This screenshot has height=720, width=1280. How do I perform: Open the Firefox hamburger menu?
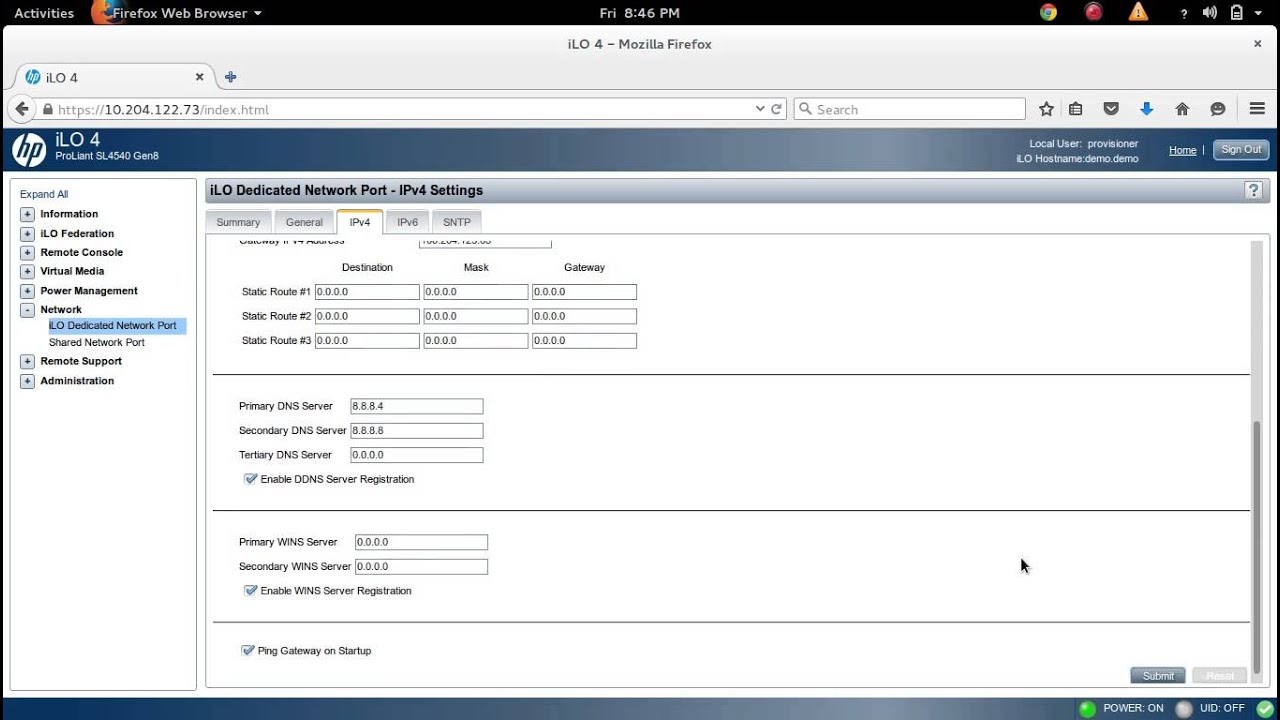pyautogui.click(x=1258, y=109)
